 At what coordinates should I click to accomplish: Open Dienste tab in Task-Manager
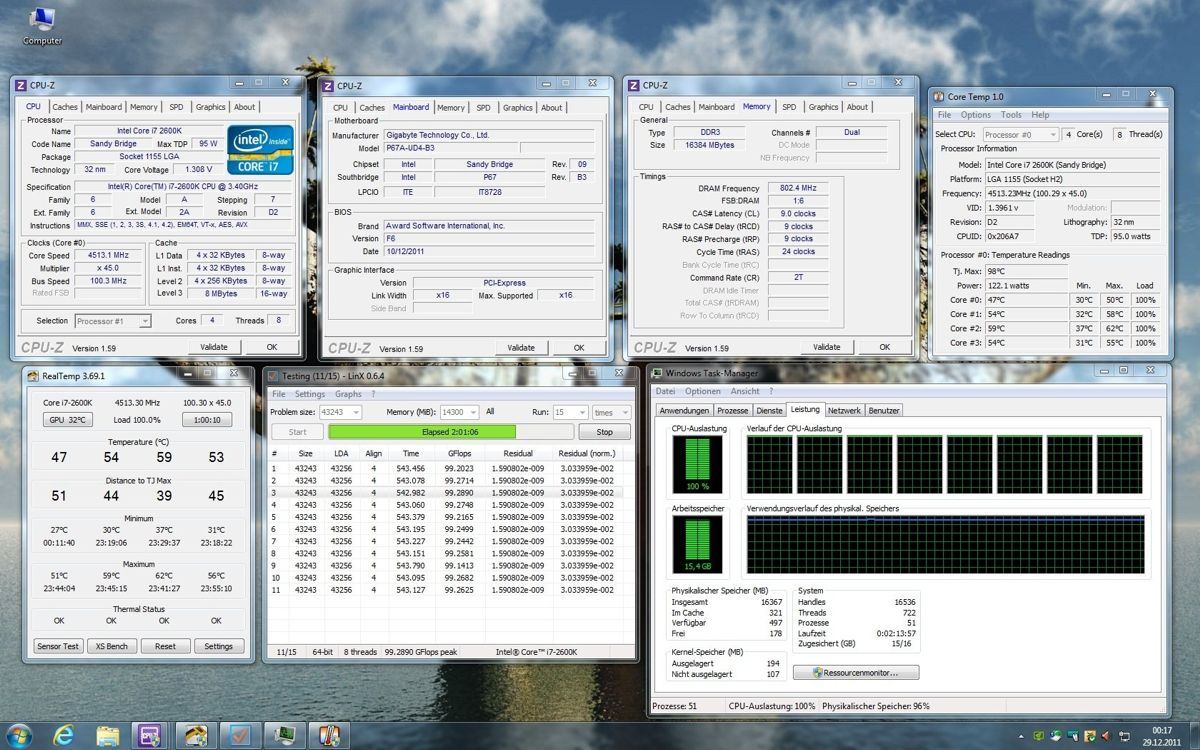click(769, 410)
